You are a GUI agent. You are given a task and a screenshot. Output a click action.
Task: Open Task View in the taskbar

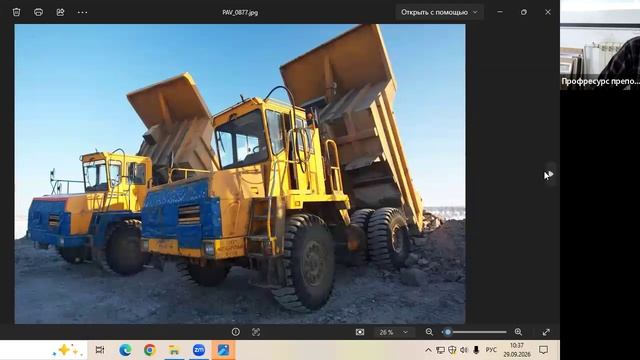[x=100, y=350]
